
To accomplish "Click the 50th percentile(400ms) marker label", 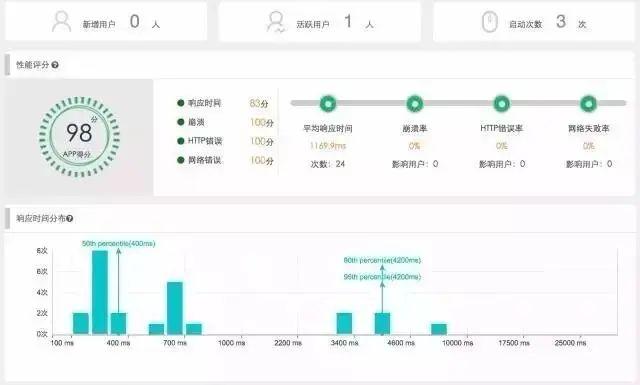I will point(118,244).
